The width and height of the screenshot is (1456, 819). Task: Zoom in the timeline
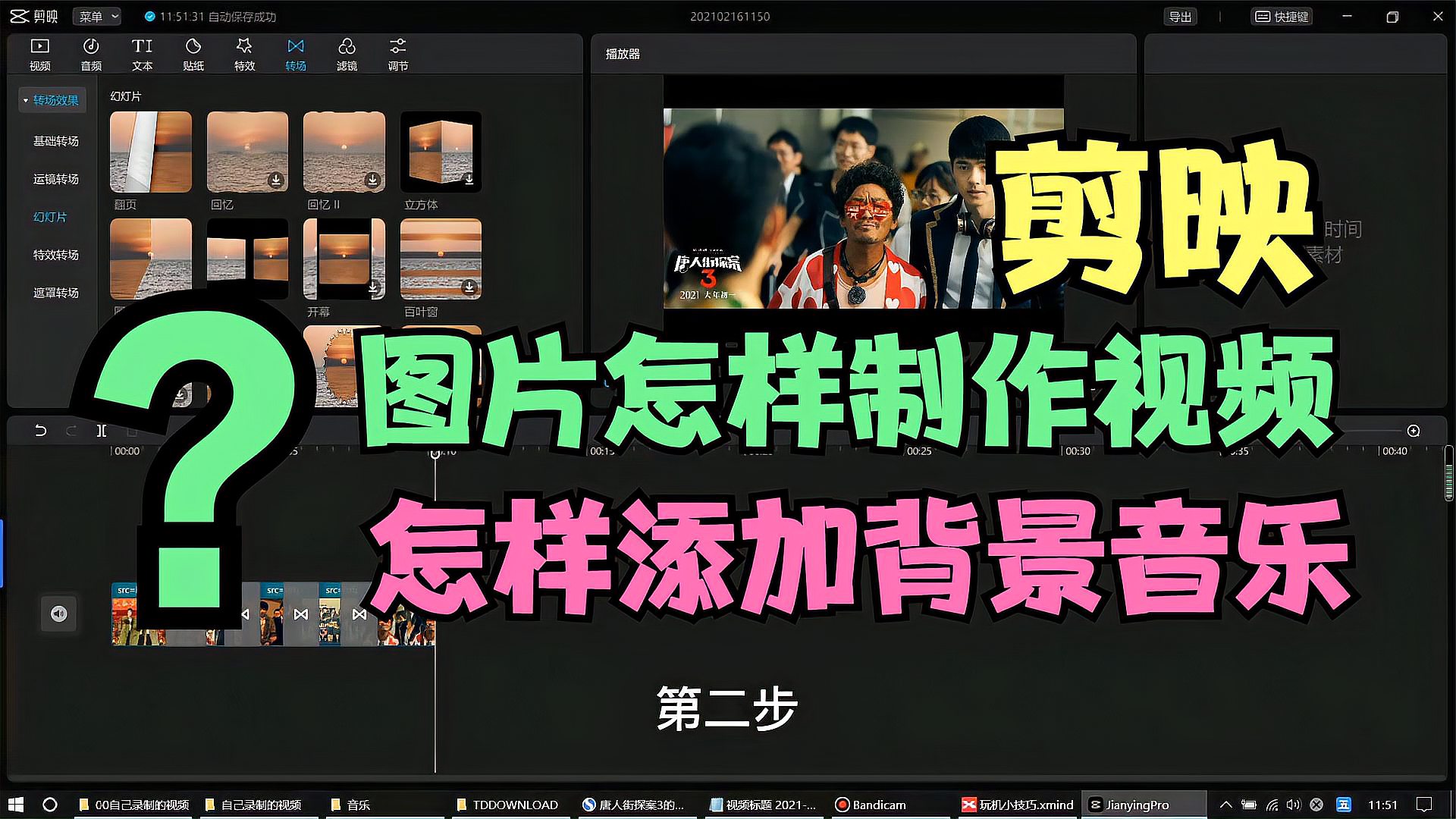1414,431
